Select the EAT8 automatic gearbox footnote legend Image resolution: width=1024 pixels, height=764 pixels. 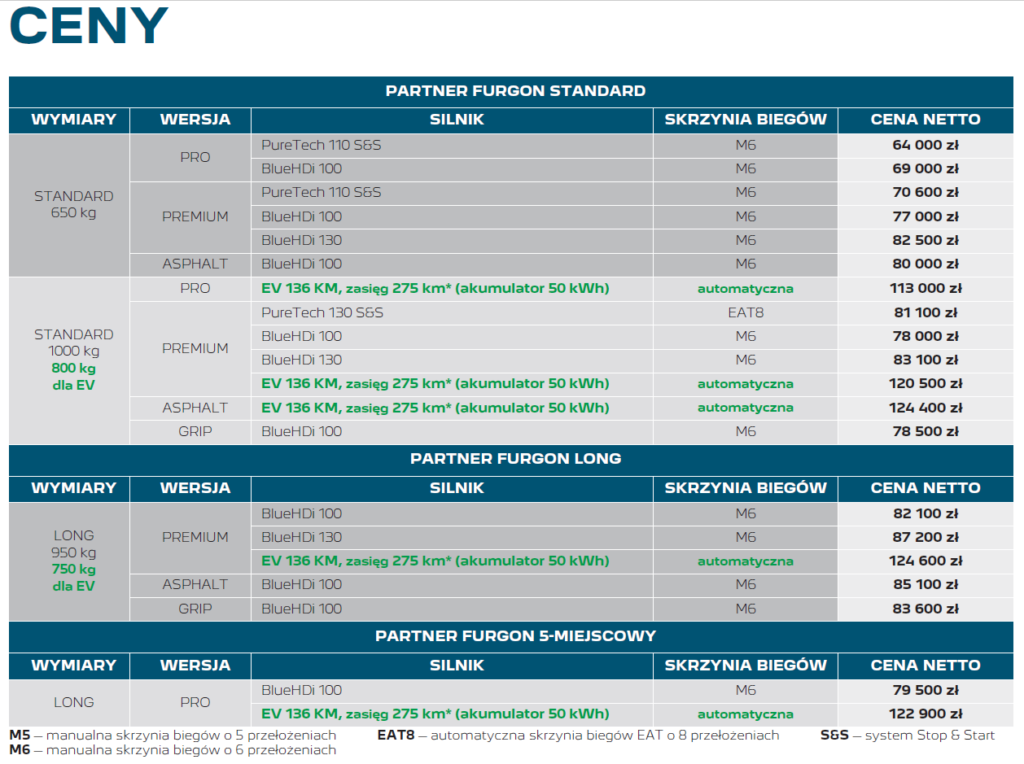pos(577,736)
